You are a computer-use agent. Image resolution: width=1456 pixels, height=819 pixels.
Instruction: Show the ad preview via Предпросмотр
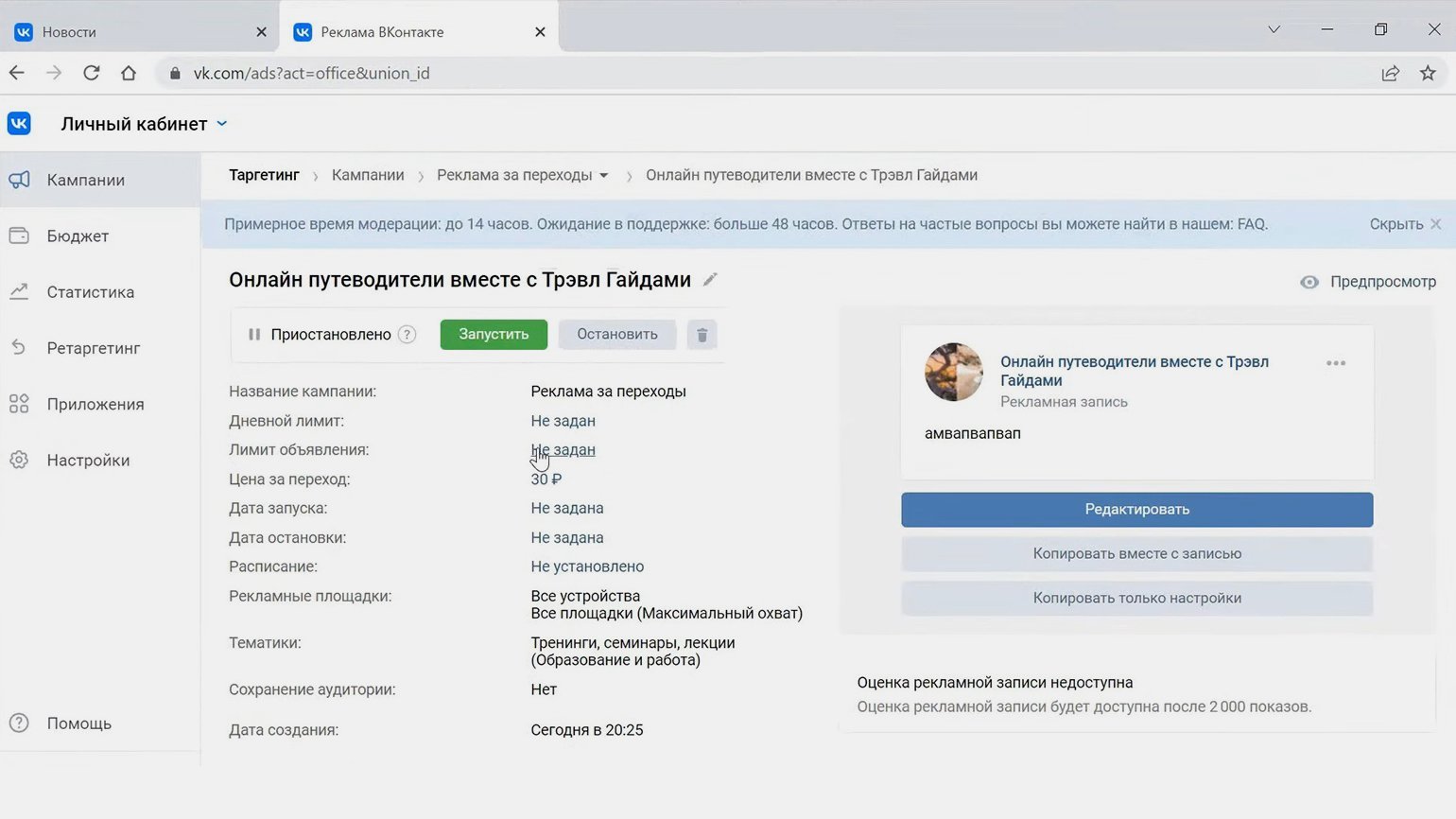pyautogui.click(x=1368, y=282)
